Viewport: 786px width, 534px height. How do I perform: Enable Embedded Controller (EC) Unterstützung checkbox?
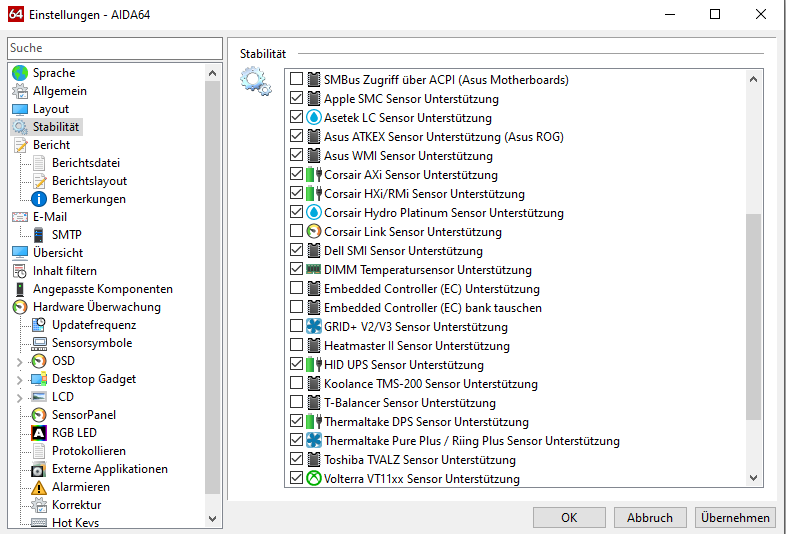pyautogui.click(x=296, y=288)
